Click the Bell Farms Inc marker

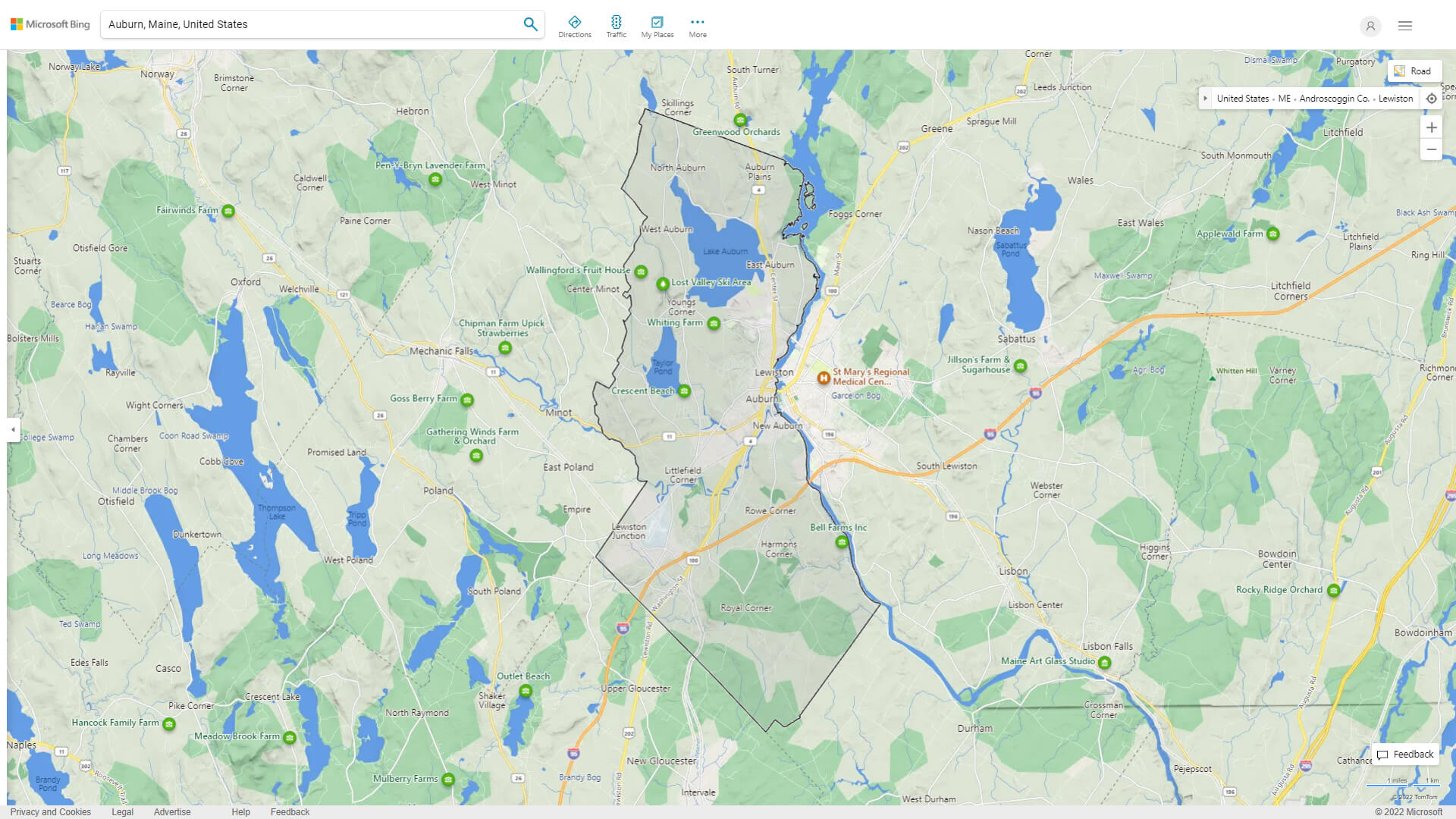click(x=842, y=542)
